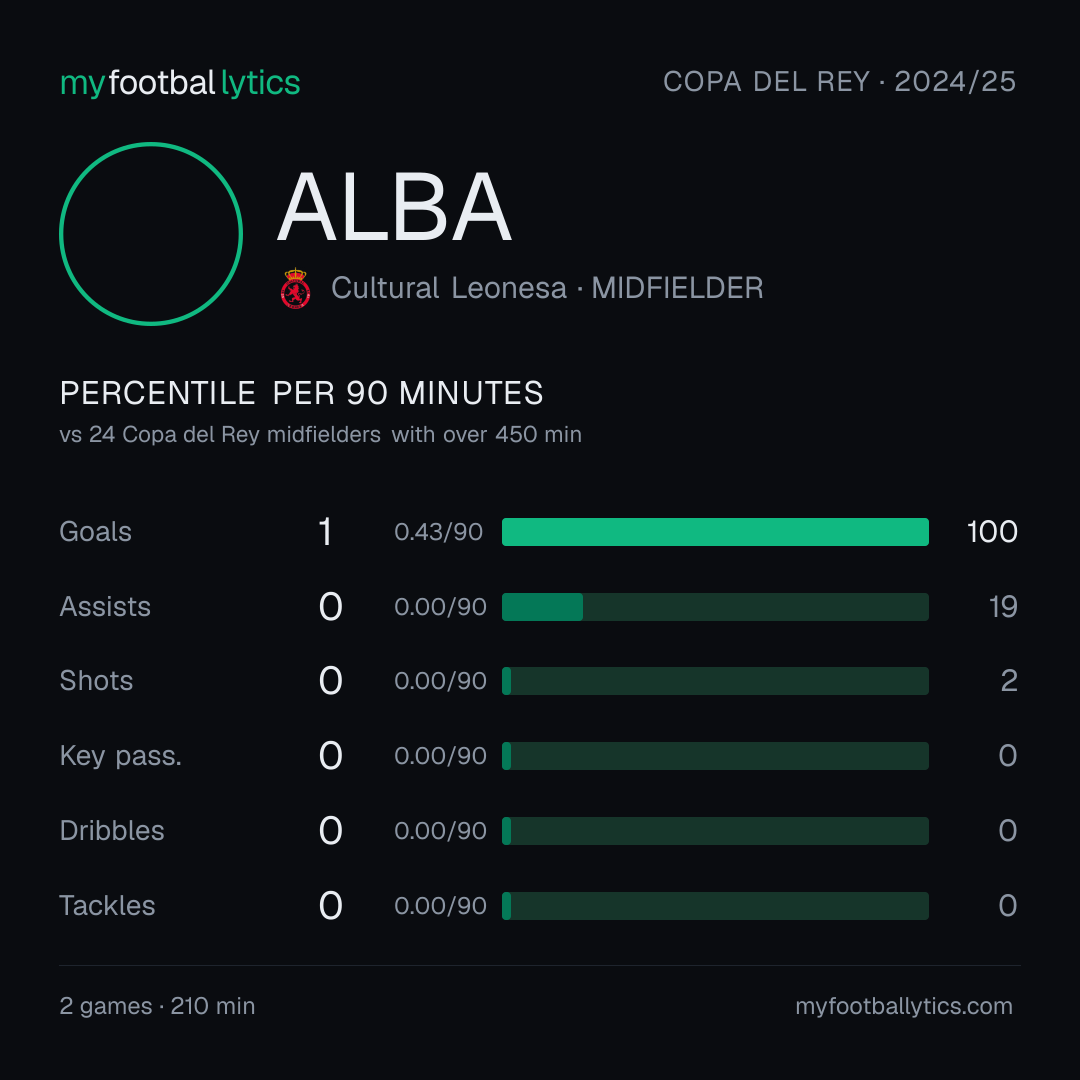Click the 100 percentile value for Goals
Viewport: 1080px width, 1080px height.
[992, 532]
